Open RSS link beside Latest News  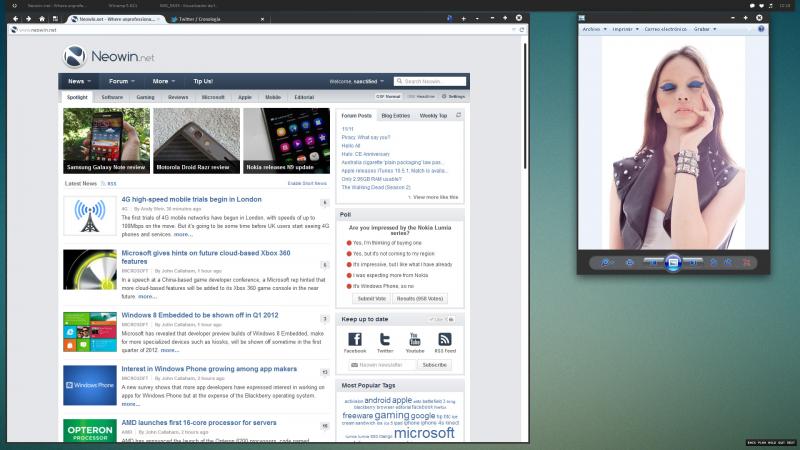pos(109,183)
